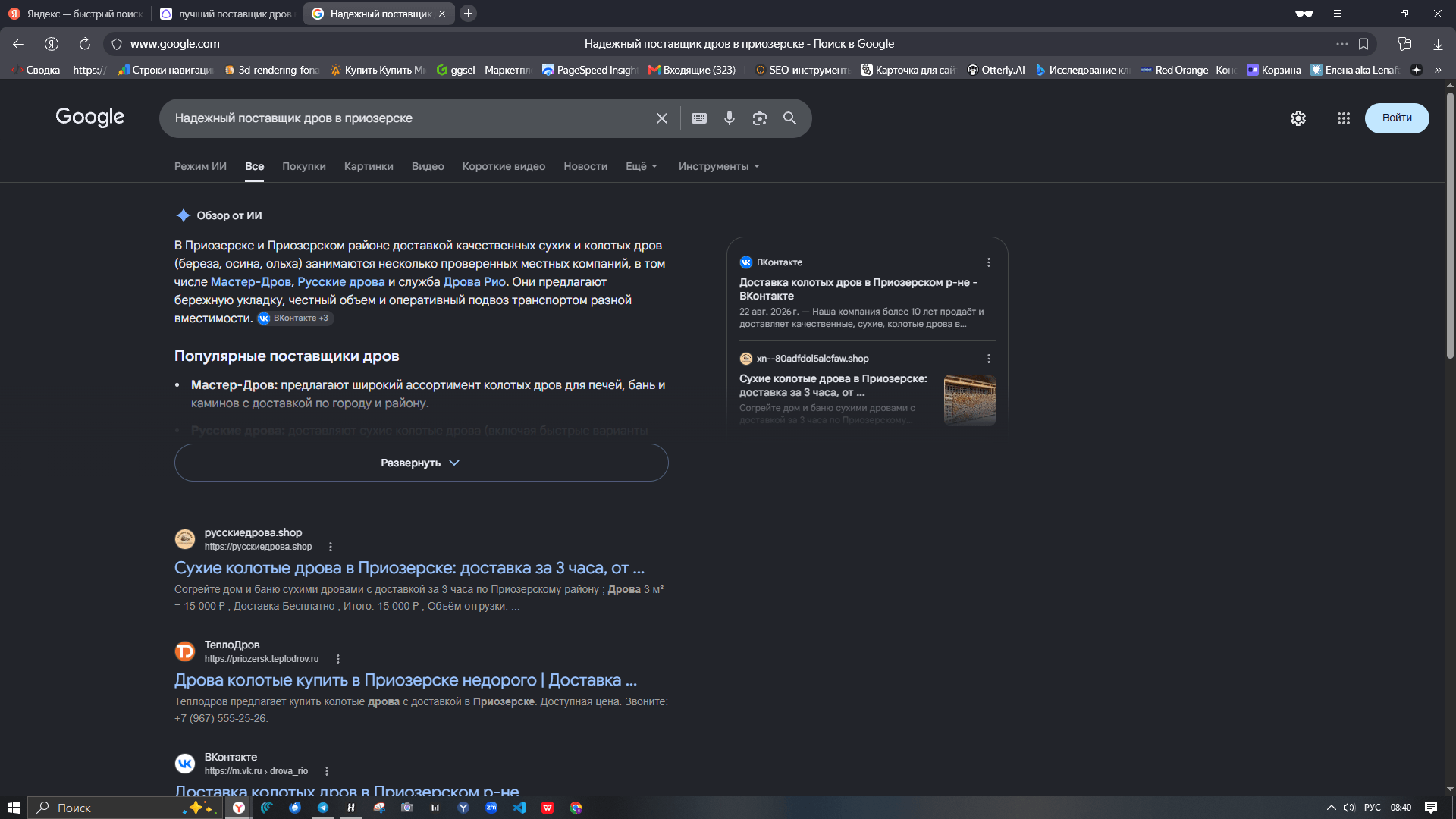Open the on-screen keyboard input tool
Viewport: 1456px width, 819px height.
699,118
